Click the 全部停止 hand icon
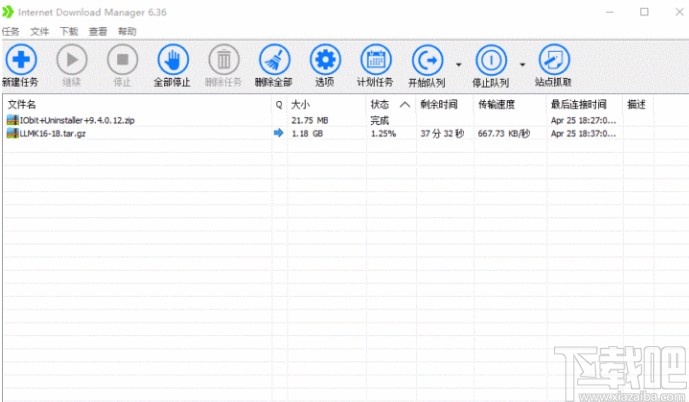 pyautogui.click(x=173, y=59)
